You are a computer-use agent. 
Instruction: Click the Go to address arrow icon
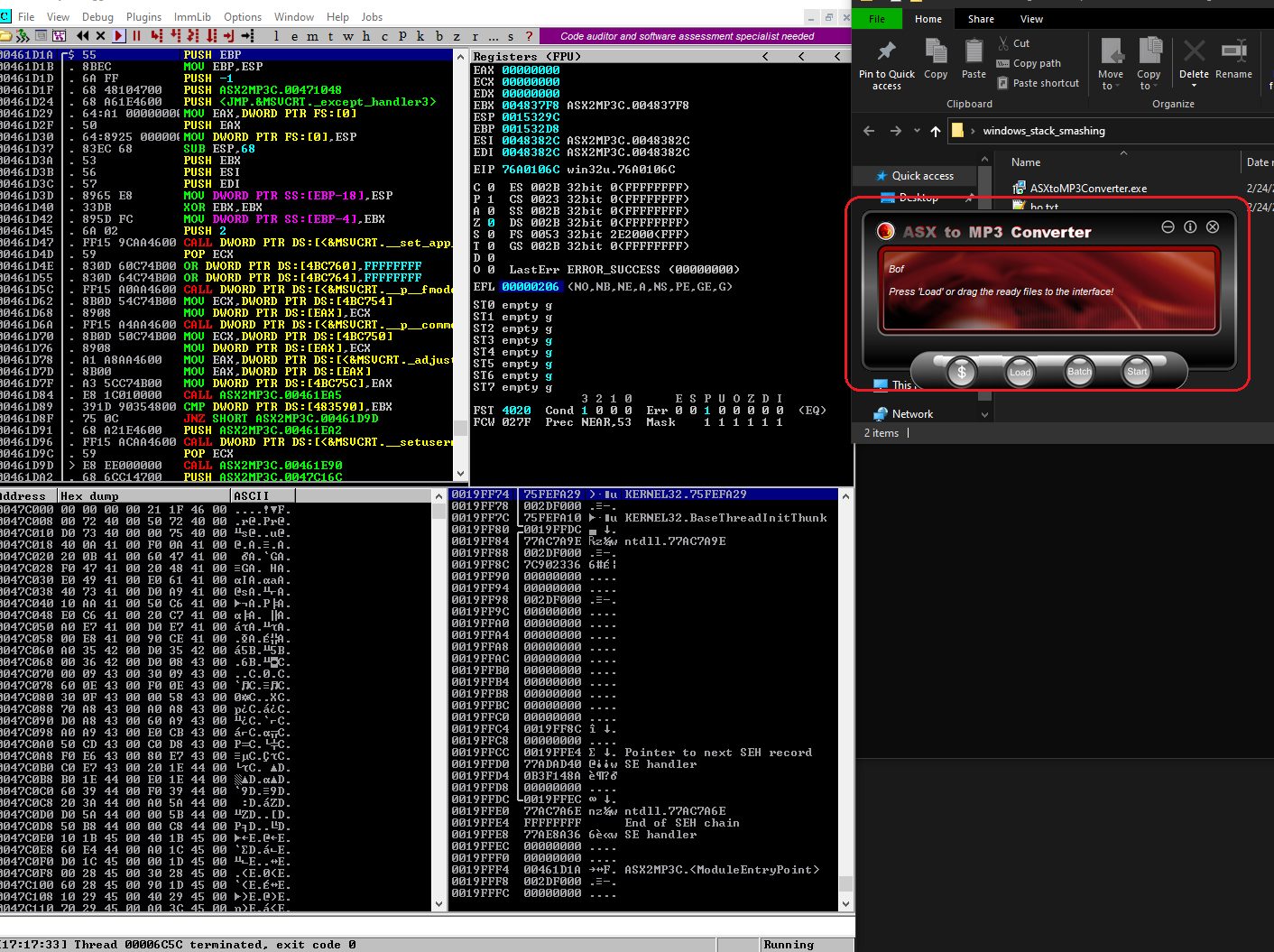(248, 36)
